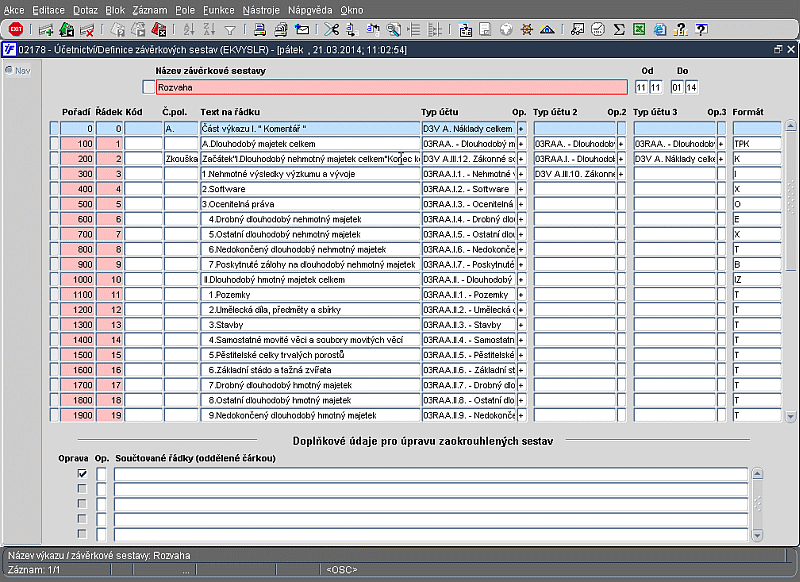Open the Záznam menu

150,10
